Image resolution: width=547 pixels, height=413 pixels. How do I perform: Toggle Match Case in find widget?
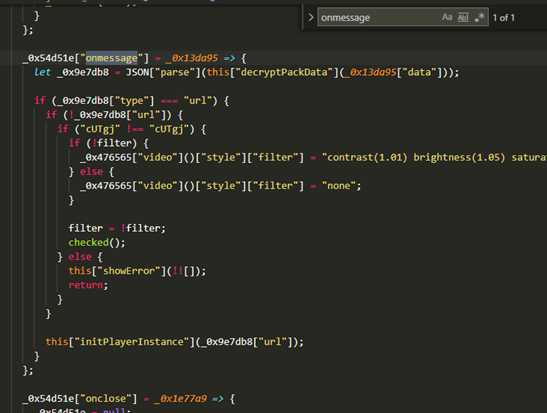click(x=447, y=17)
